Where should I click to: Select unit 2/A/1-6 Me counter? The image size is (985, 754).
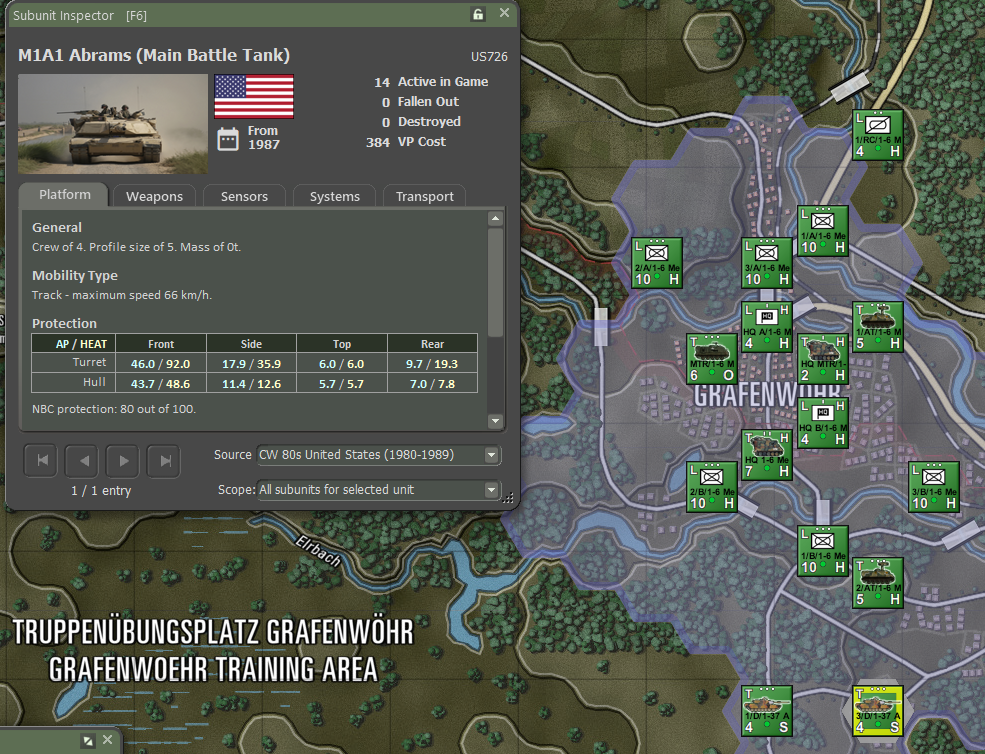(x=656, y=263)
